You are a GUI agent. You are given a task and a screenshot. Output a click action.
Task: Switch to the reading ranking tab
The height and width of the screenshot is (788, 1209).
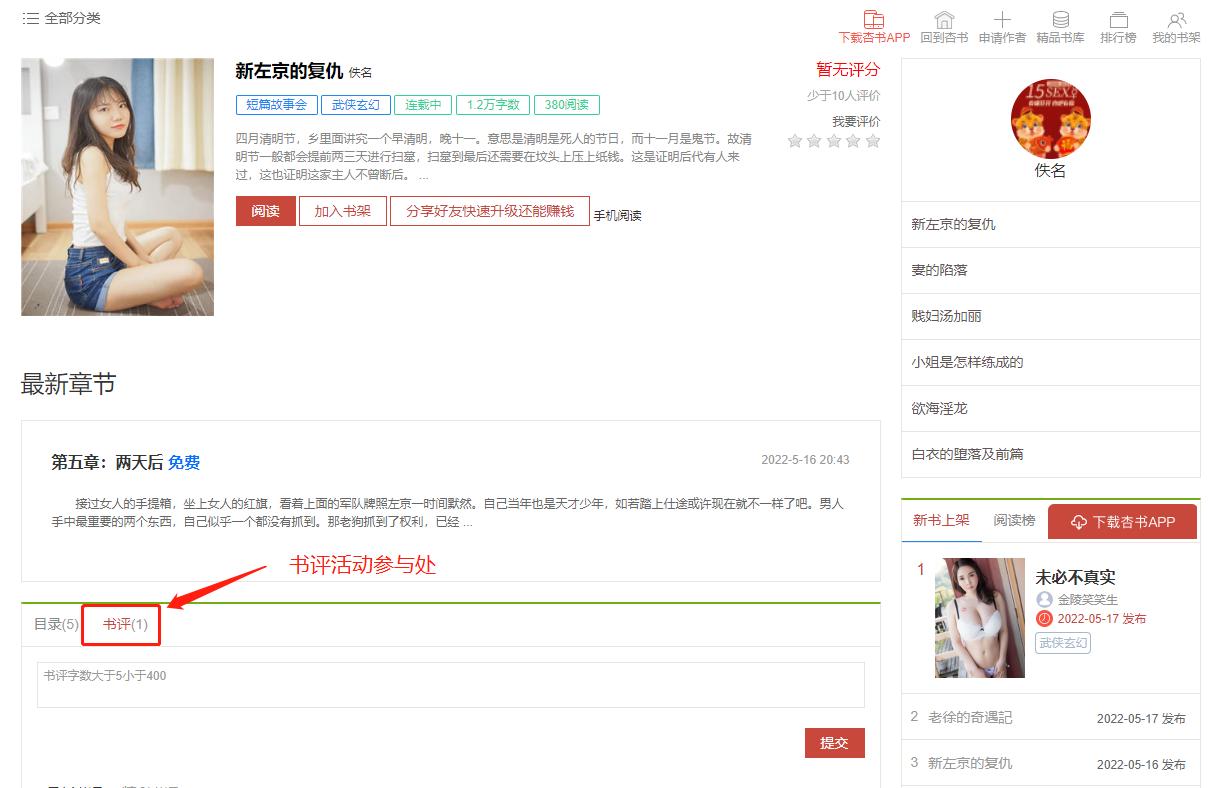click(x=1014, y=520)
